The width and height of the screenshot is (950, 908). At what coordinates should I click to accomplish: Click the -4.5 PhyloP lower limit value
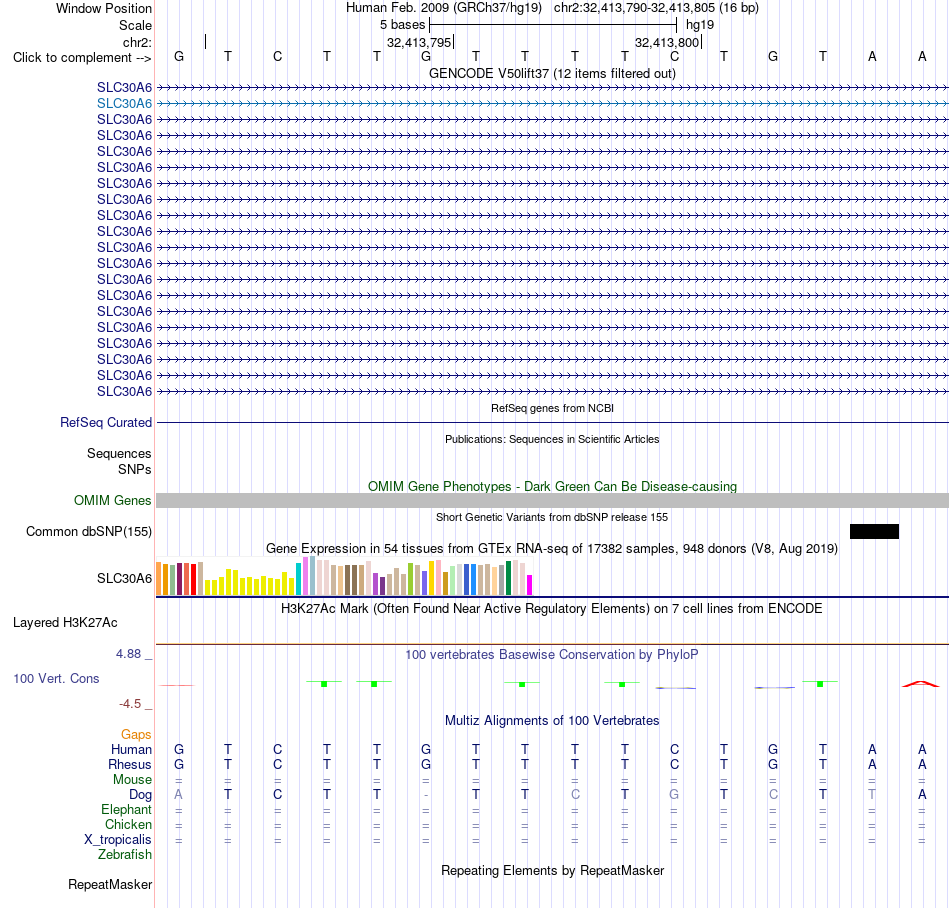coord(130,703)
